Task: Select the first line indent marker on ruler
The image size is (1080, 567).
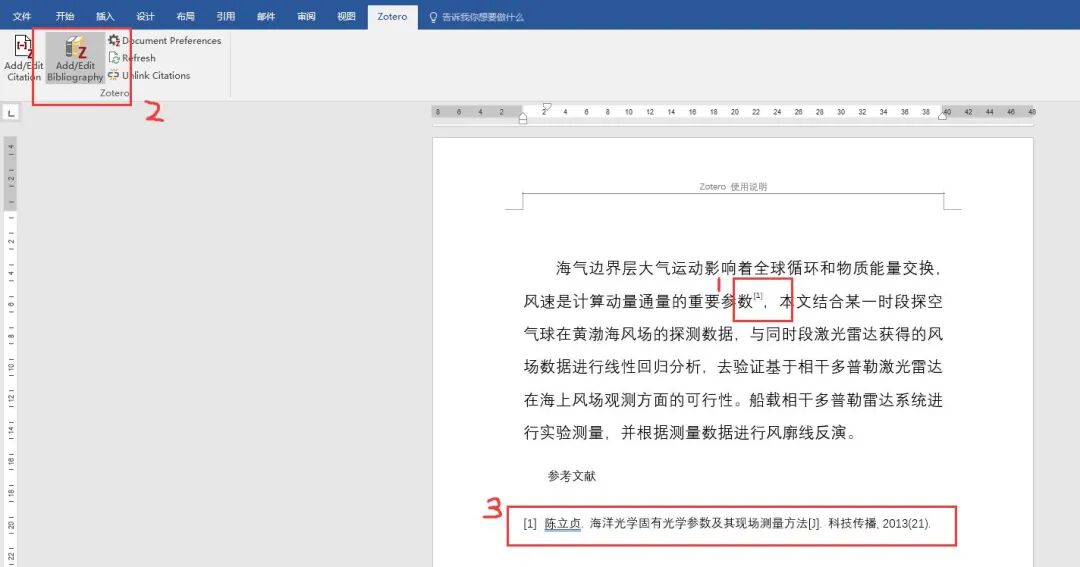Action: click(546, 107)
